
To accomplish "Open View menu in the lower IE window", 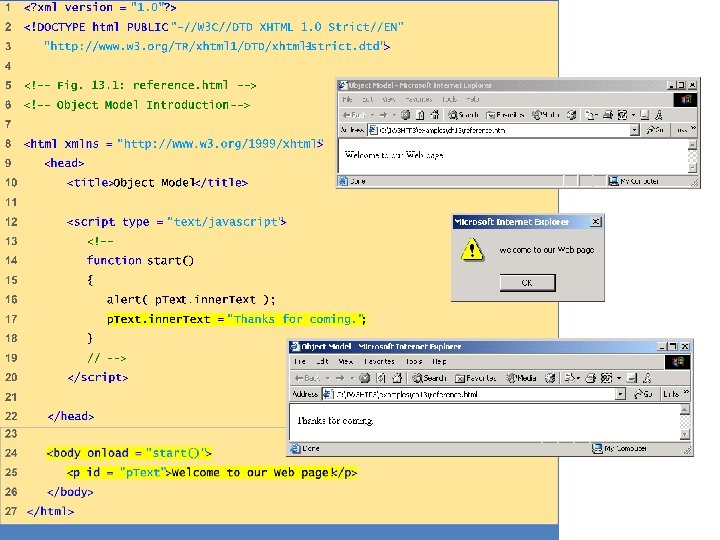I will 345,361.
